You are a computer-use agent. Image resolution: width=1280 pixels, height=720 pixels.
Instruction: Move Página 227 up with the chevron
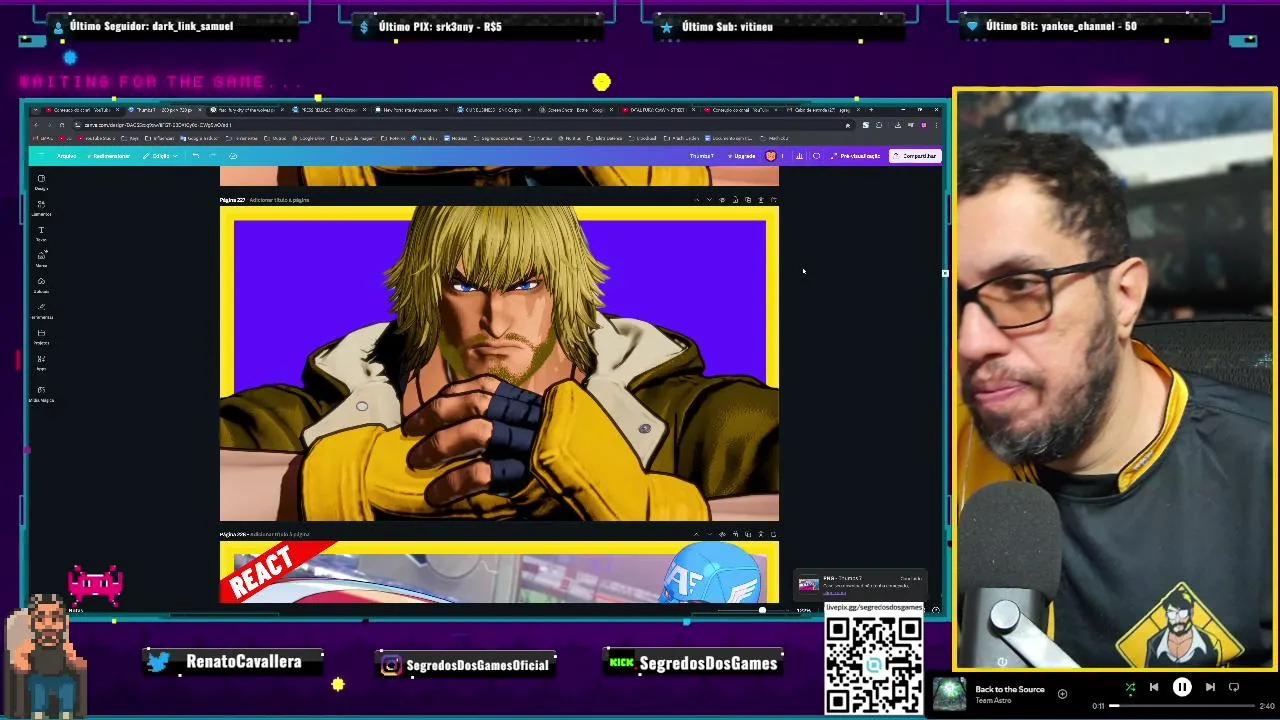pos(697,200)
